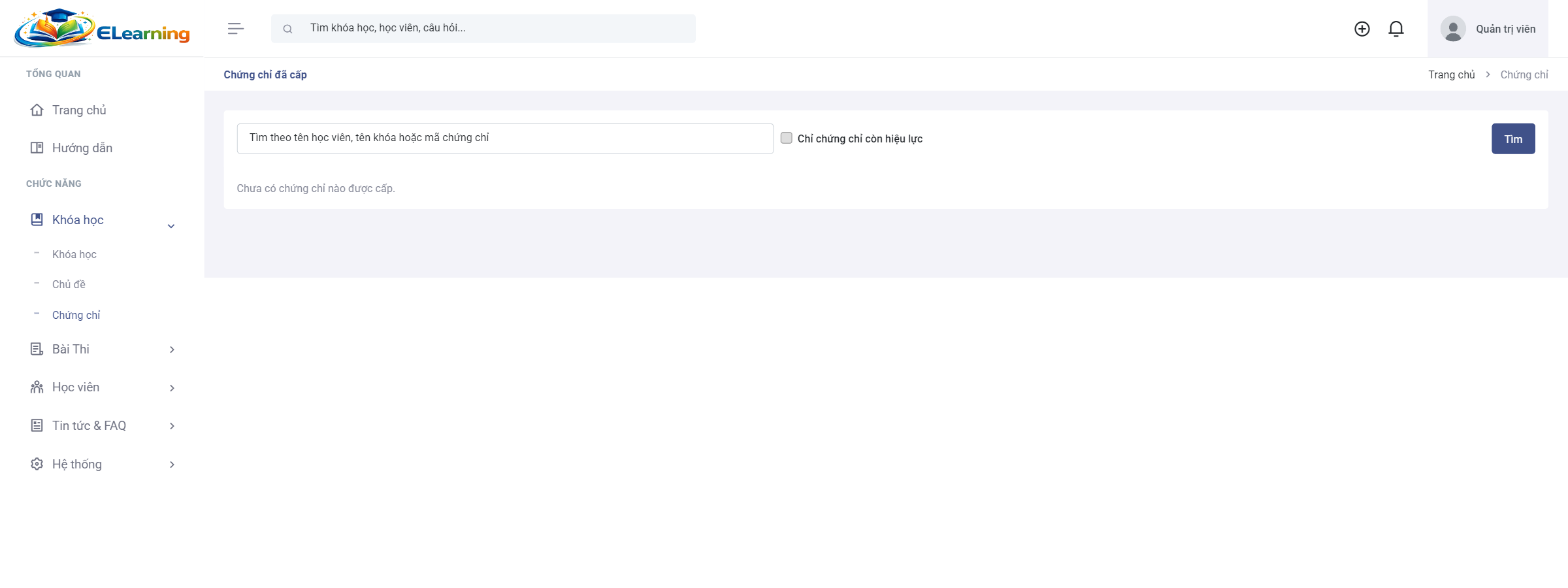Click the people icon beside Học viên
Viewport: 1568px width, 588px height.
[37, 387]
